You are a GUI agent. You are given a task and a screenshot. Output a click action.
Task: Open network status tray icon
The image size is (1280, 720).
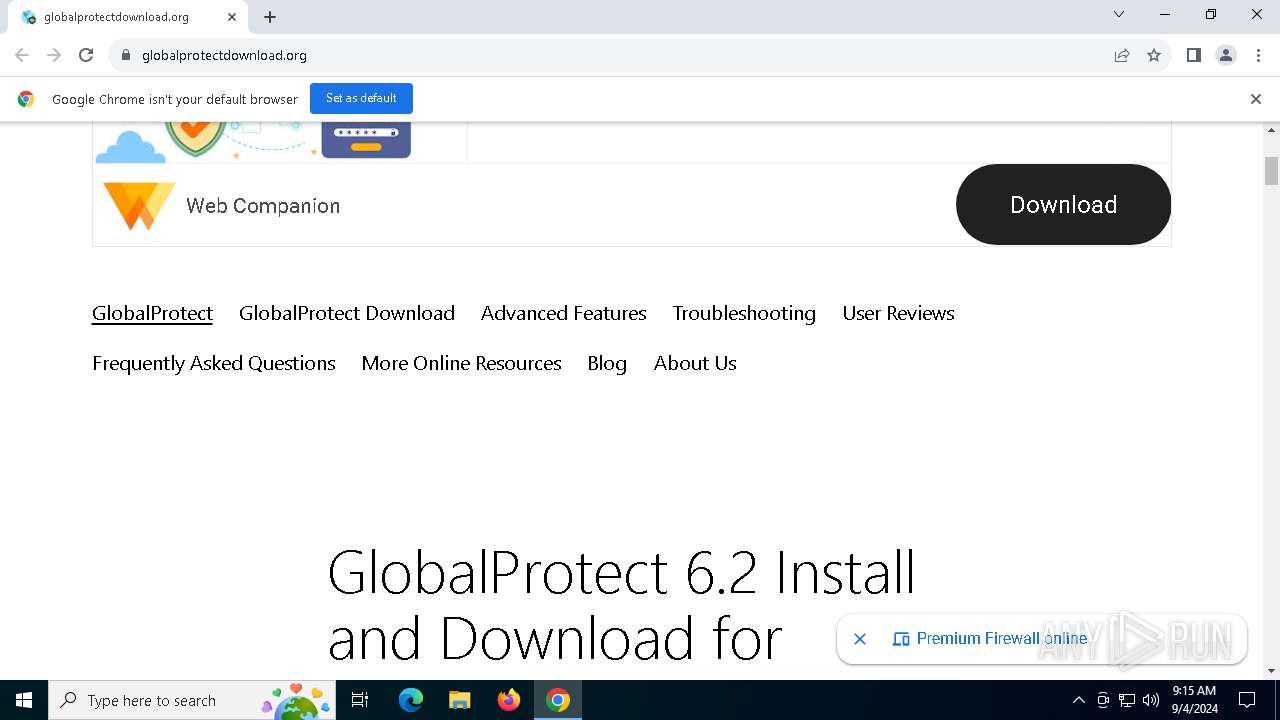click(x=1127, y=700)
